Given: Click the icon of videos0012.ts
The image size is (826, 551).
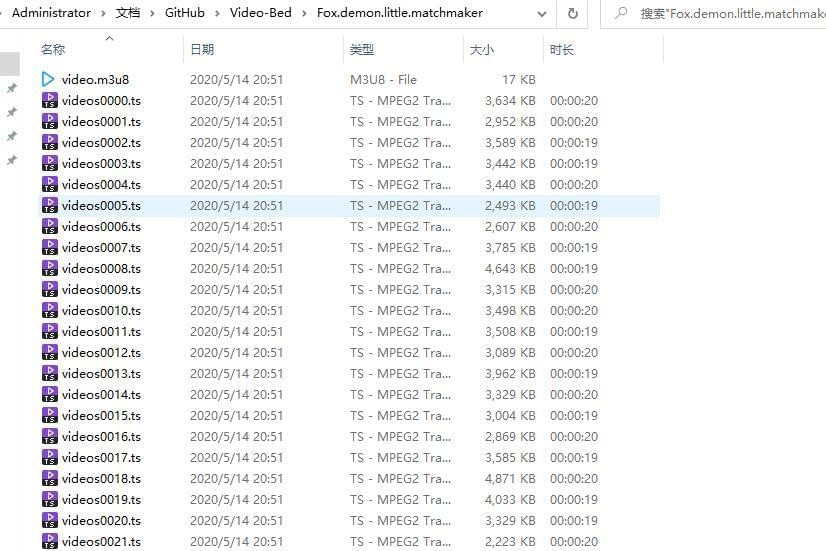Looking at the screenshot, I should point(50,352).
